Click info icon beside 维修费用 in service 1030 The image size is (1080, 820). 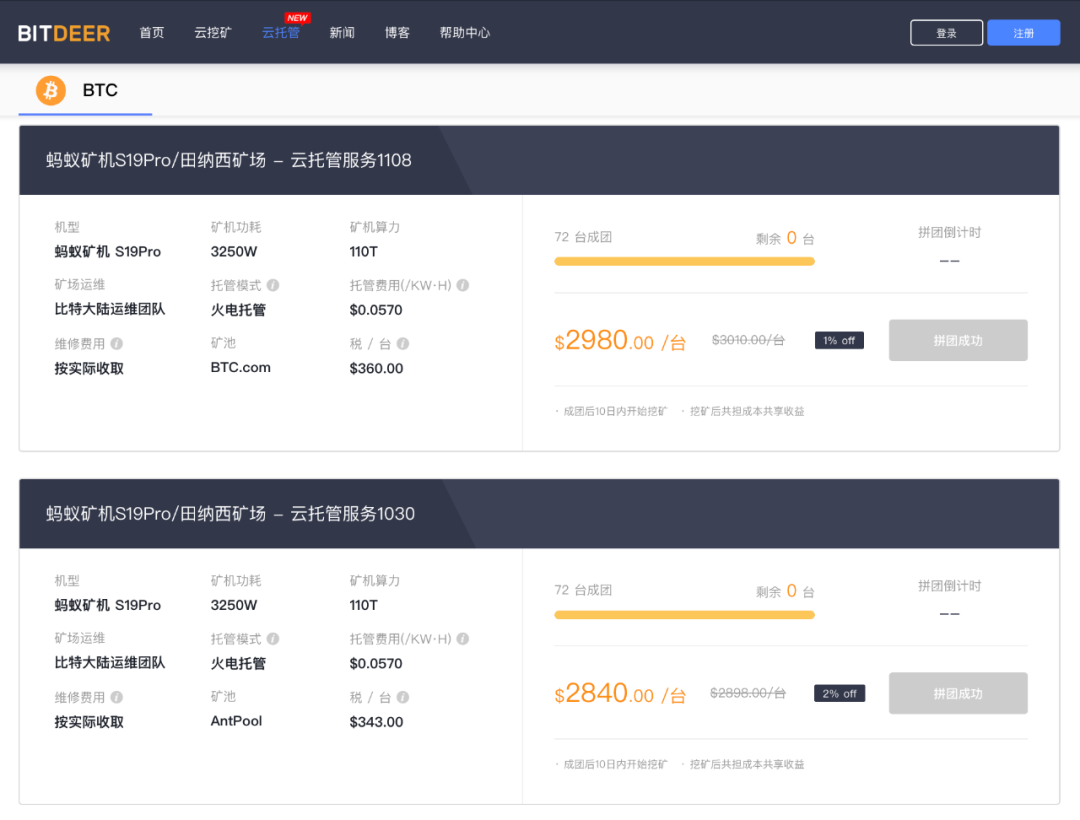coord(116,697)
